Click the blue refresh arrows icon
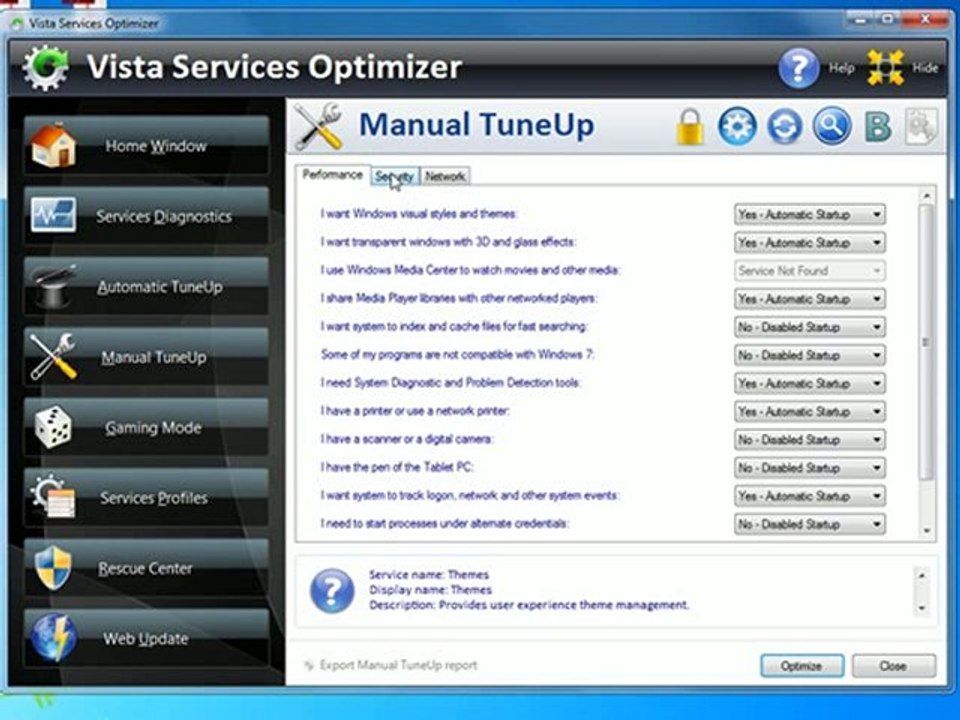Viewport: 960px width, 720px height. 784,126
